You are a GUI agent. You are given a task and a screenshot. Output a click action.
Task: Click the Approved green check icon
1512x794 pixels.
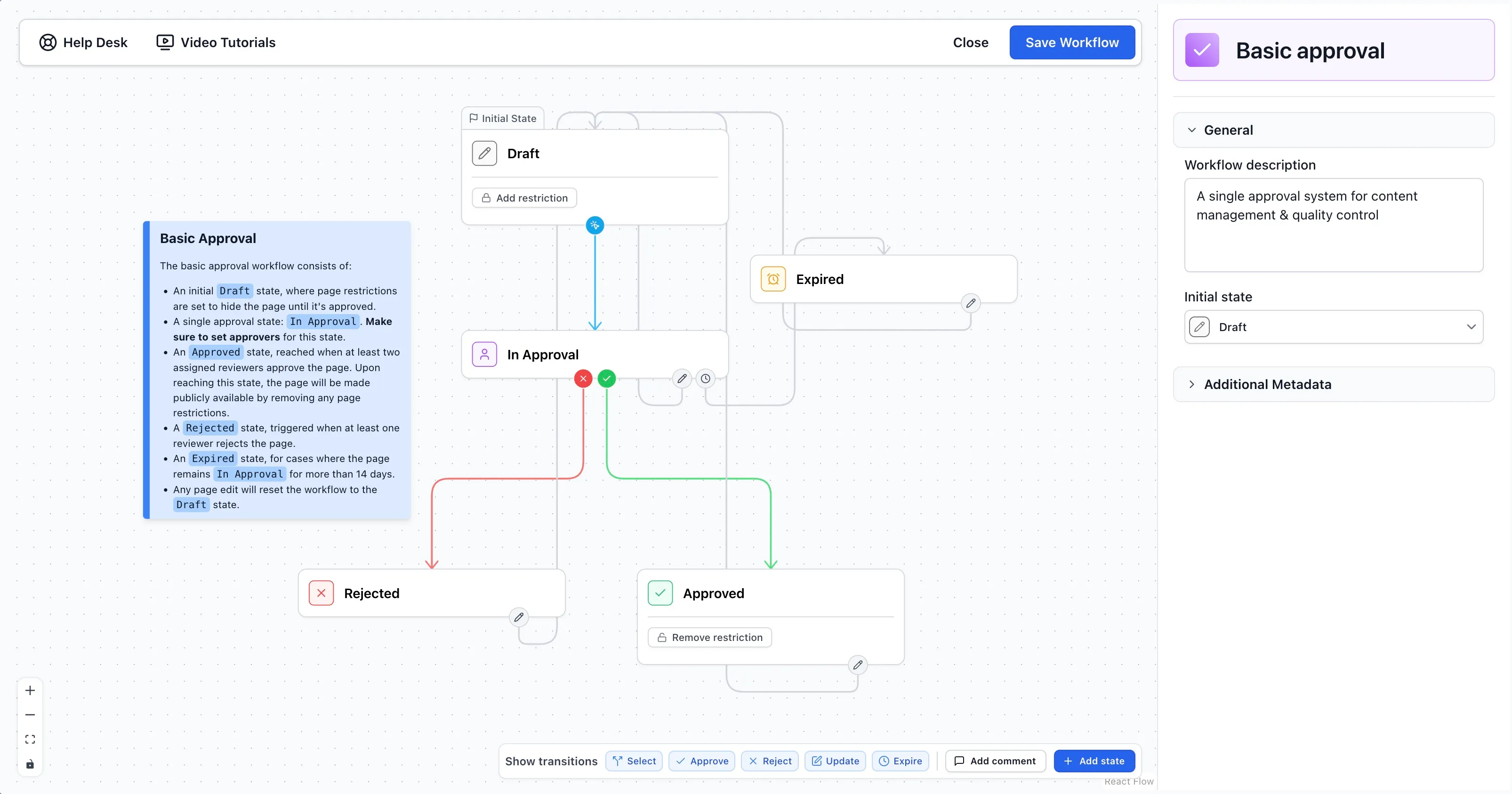[x=660, y=593]
